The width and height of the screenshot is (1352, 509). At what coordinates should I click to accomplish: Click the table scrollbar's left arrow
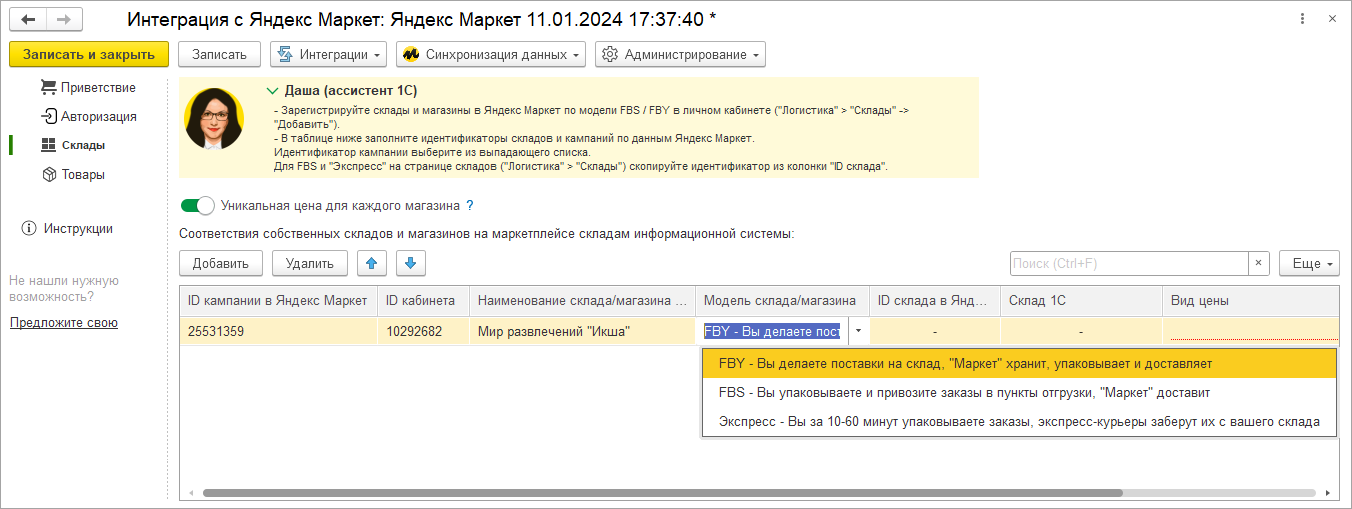click(189, 493)
